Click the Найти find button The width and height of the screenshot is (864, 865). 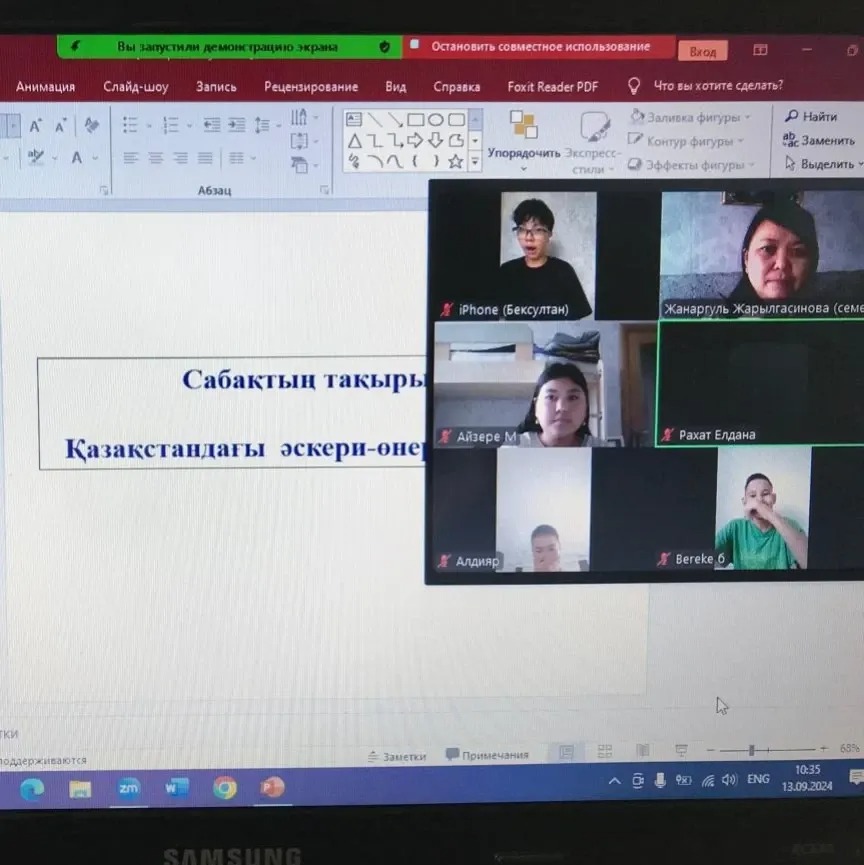811,116
